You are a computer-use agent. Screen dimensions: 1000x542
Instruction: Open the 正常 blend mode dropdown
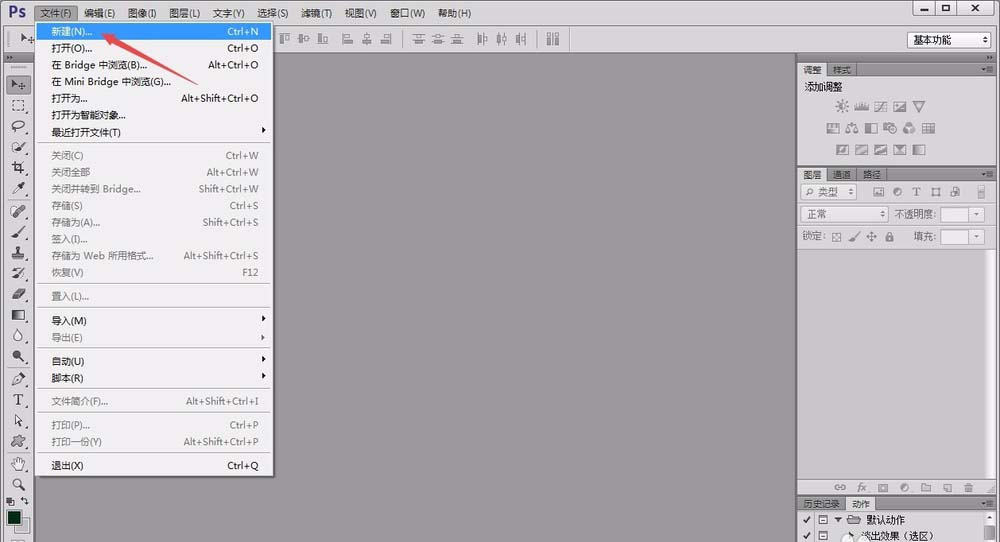click(844, 214)
